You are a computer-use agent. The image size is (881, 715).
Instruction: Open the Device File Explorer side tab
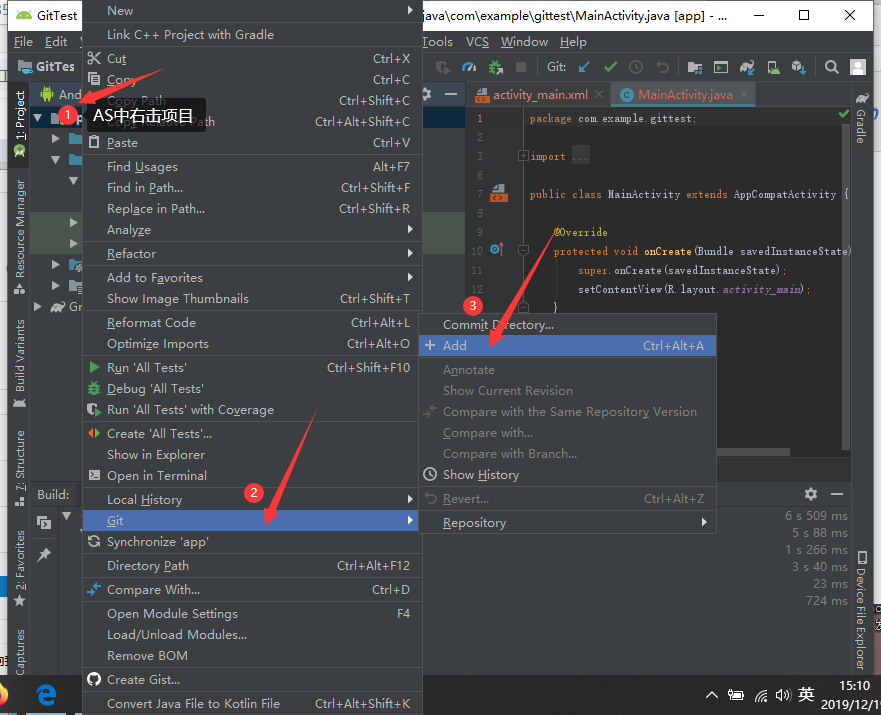(x=861, y=611)
